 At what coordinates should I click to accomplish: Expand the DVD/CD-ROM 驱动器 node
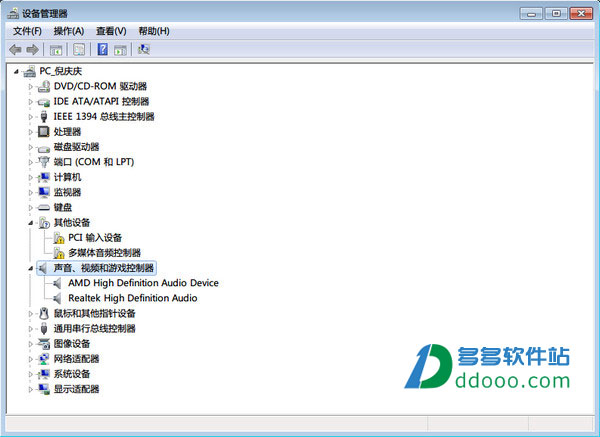[x=31, y=86]
